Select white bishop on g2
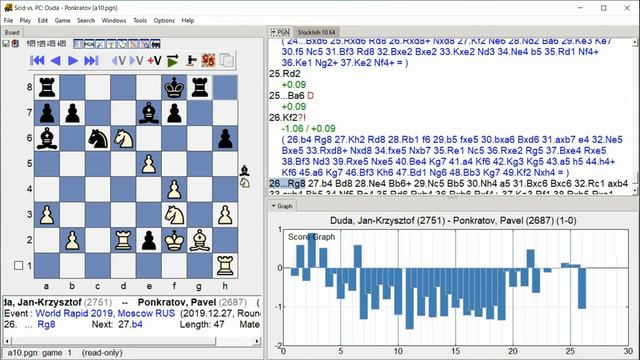 click(x=200, y=240)
